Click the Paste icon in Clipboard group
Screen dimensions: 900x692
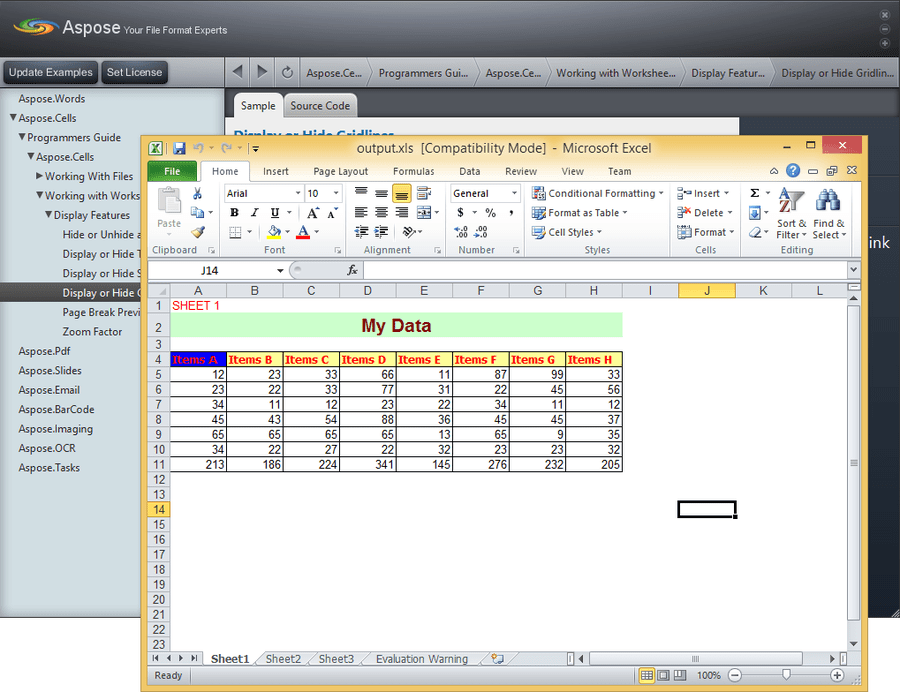(169, 202)
